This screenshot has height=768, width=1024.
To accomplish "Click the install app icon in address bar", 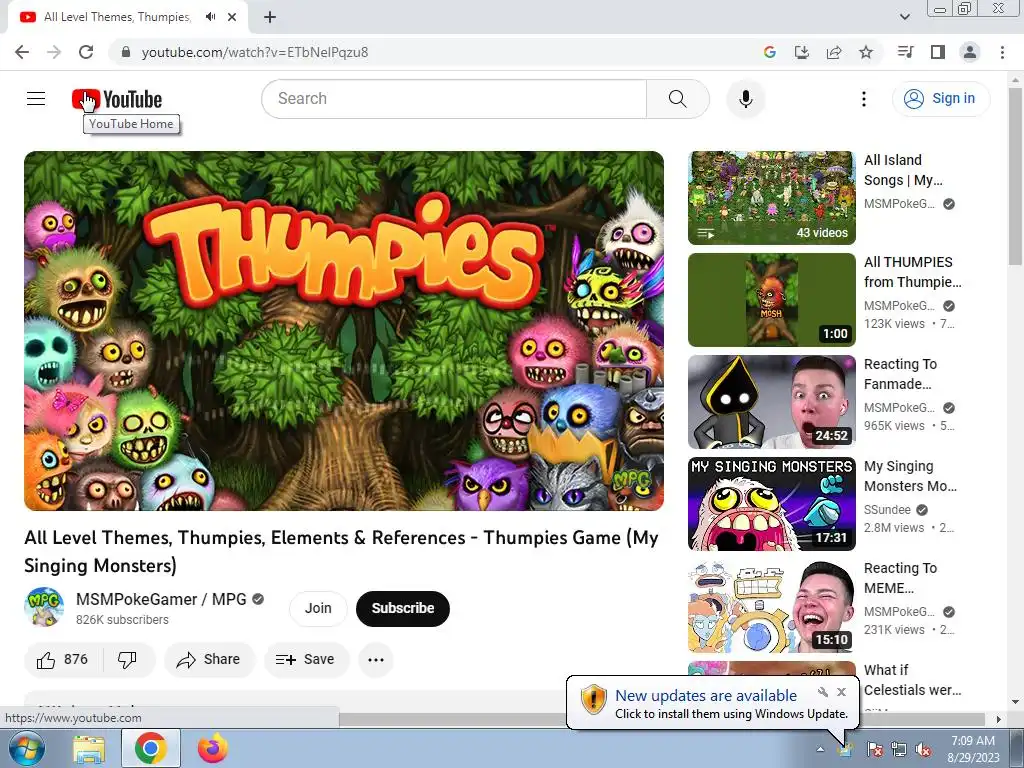I will pos(801,52).
